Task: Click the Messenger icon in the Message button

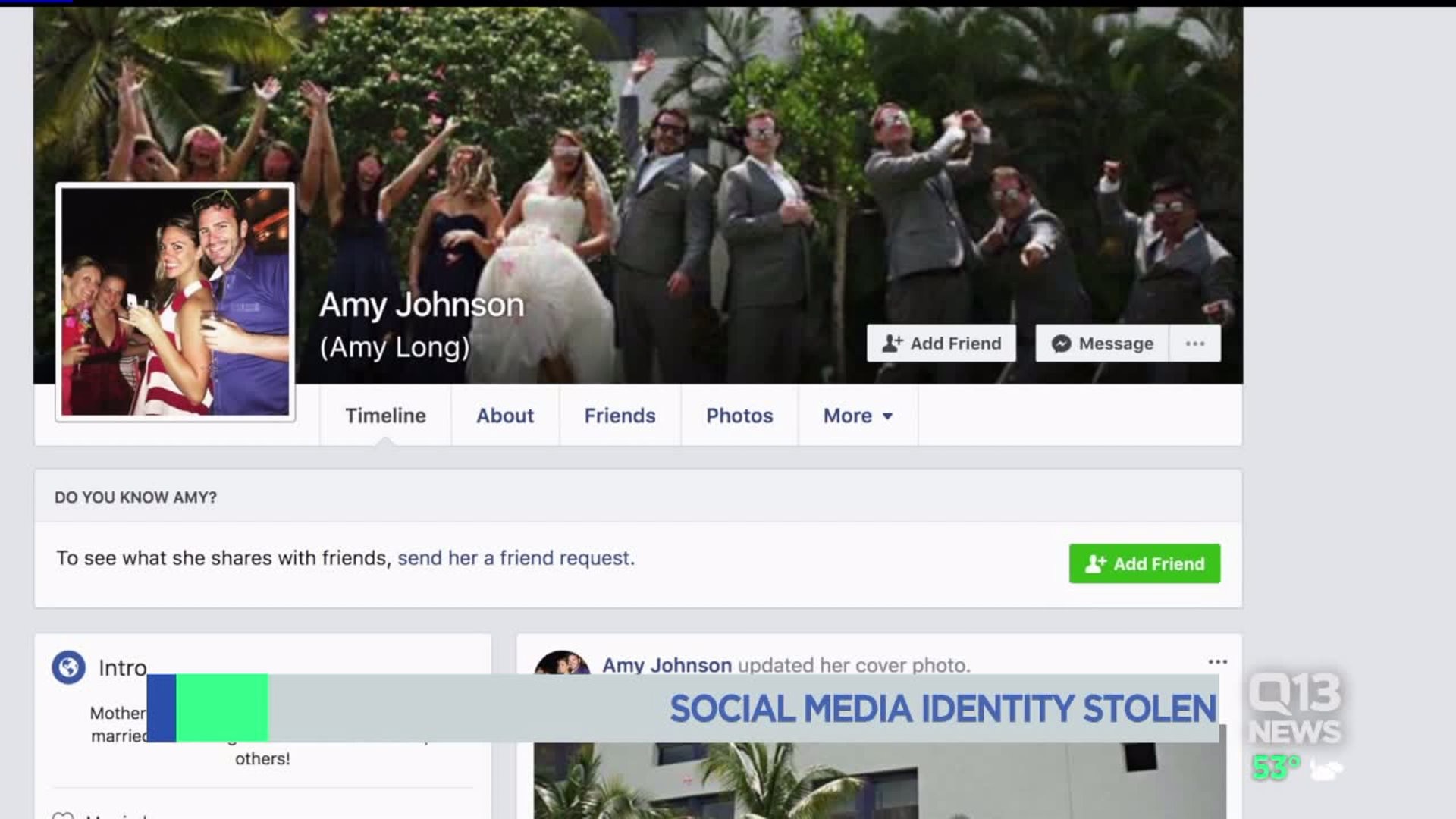Action: (1061, 344)
